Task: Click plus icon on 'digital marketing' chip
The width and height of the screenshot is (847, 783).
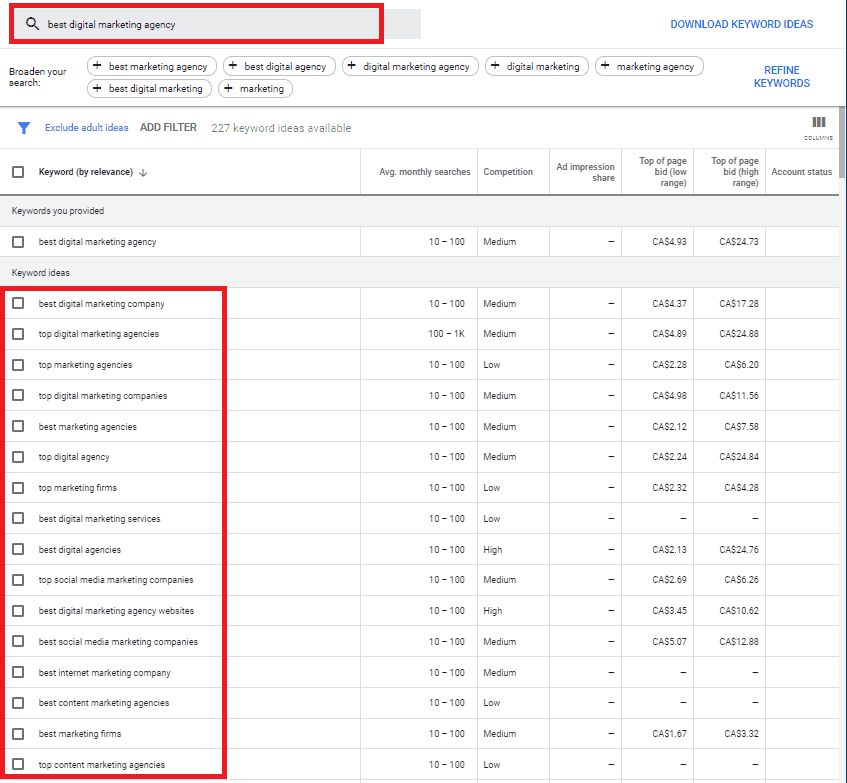Action: click(x=495, y=66)
